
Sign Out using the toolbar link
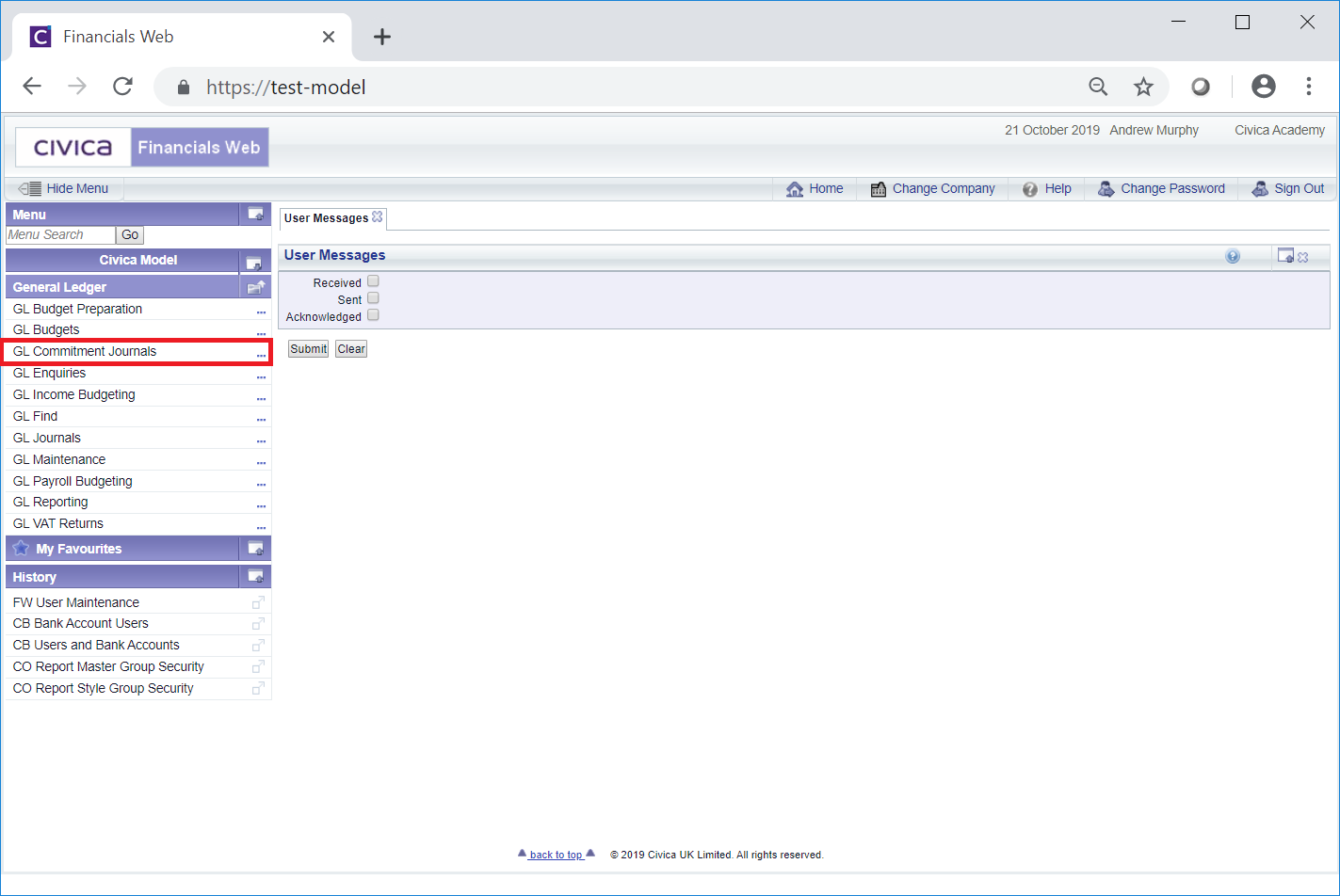pyautogui.click(x=1287, y=188)
